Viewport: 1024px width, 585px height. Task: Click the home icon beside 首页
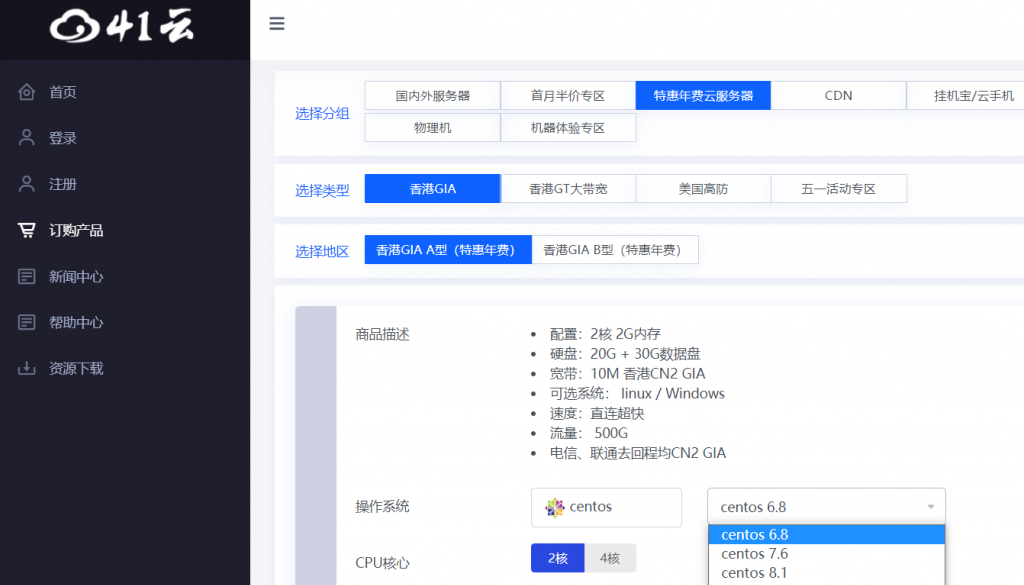27,92
